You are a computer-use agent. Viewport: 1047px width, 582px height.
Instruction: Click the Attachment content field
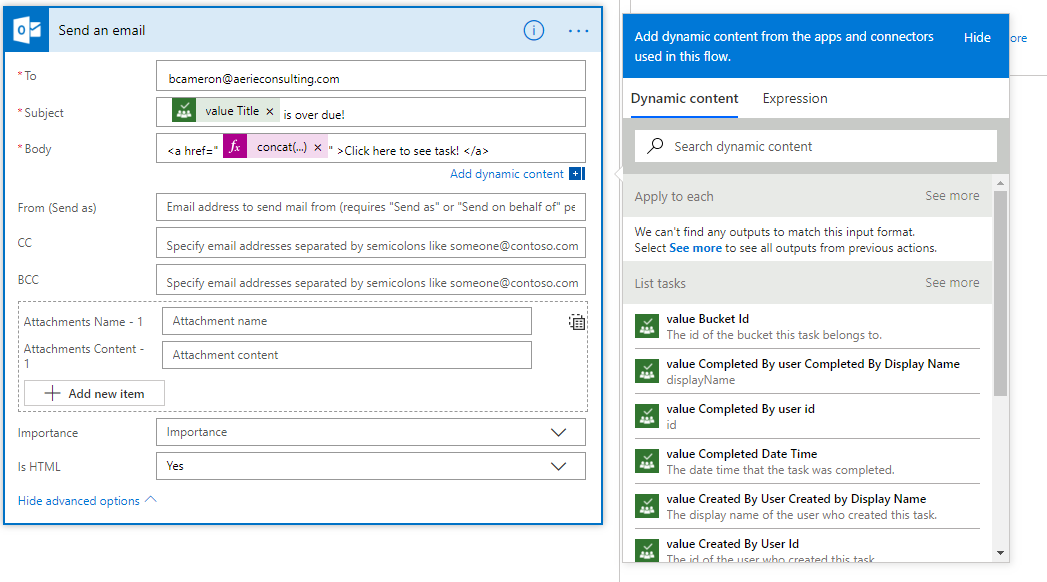click(x=347, y=355)
